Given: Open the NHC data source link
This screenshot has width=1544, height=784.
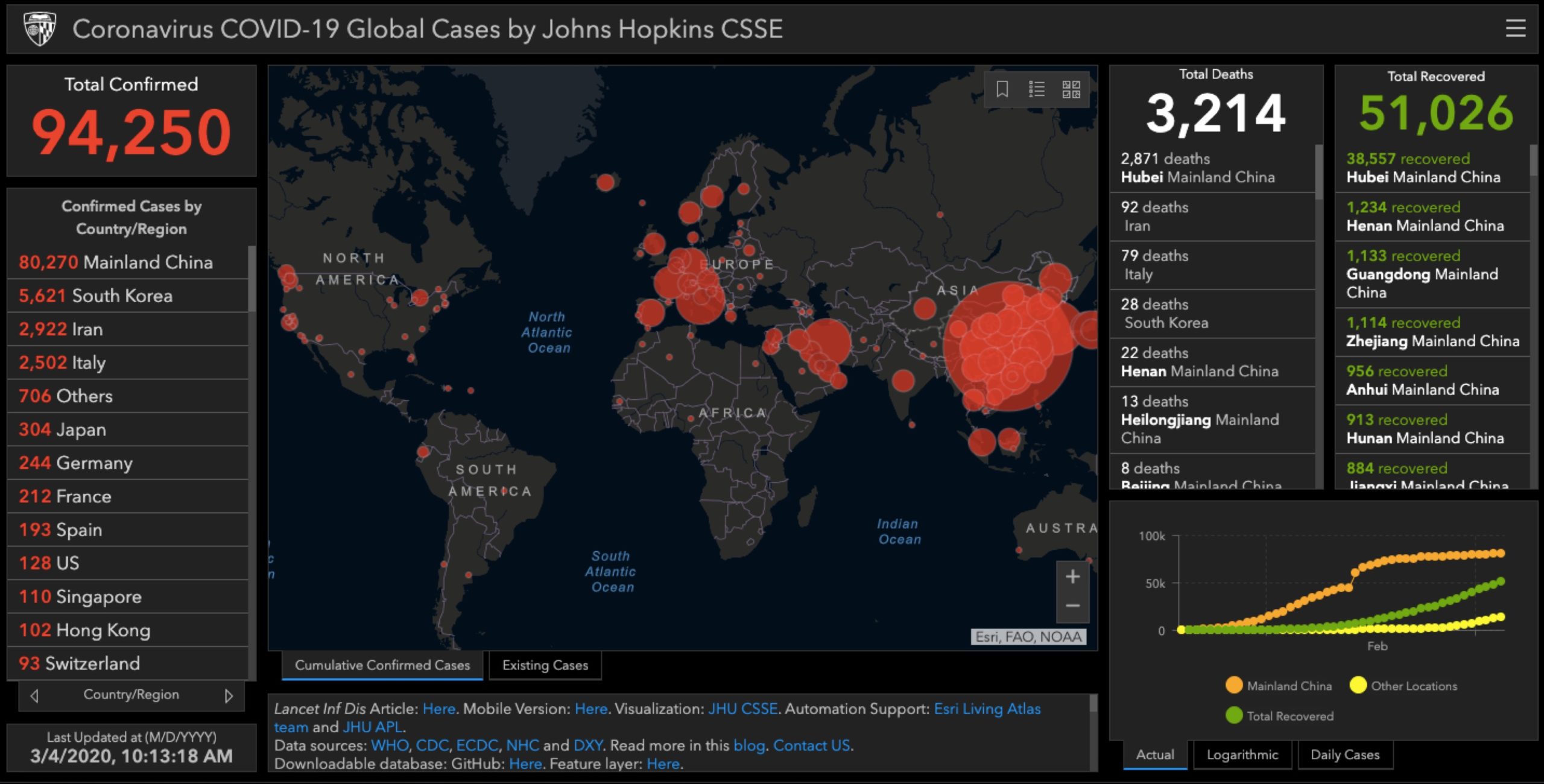Looking at the screenshot, I should (522, 745).
